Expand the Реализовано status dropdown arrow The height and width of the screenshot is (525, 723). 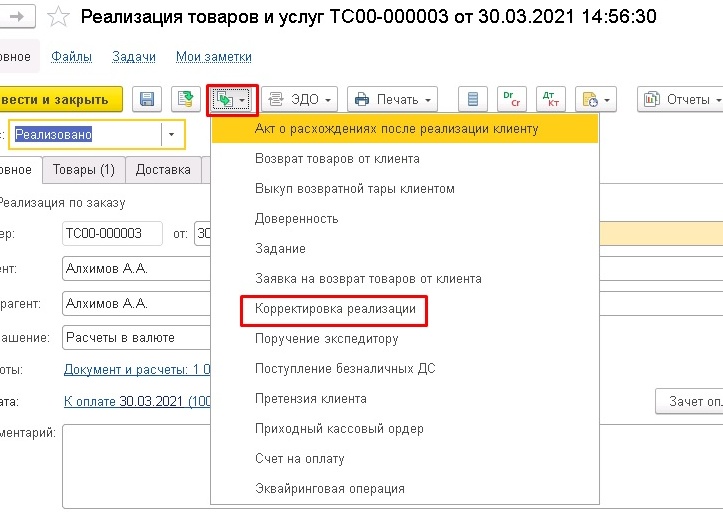pyautogui.click(x=172, y=135)
